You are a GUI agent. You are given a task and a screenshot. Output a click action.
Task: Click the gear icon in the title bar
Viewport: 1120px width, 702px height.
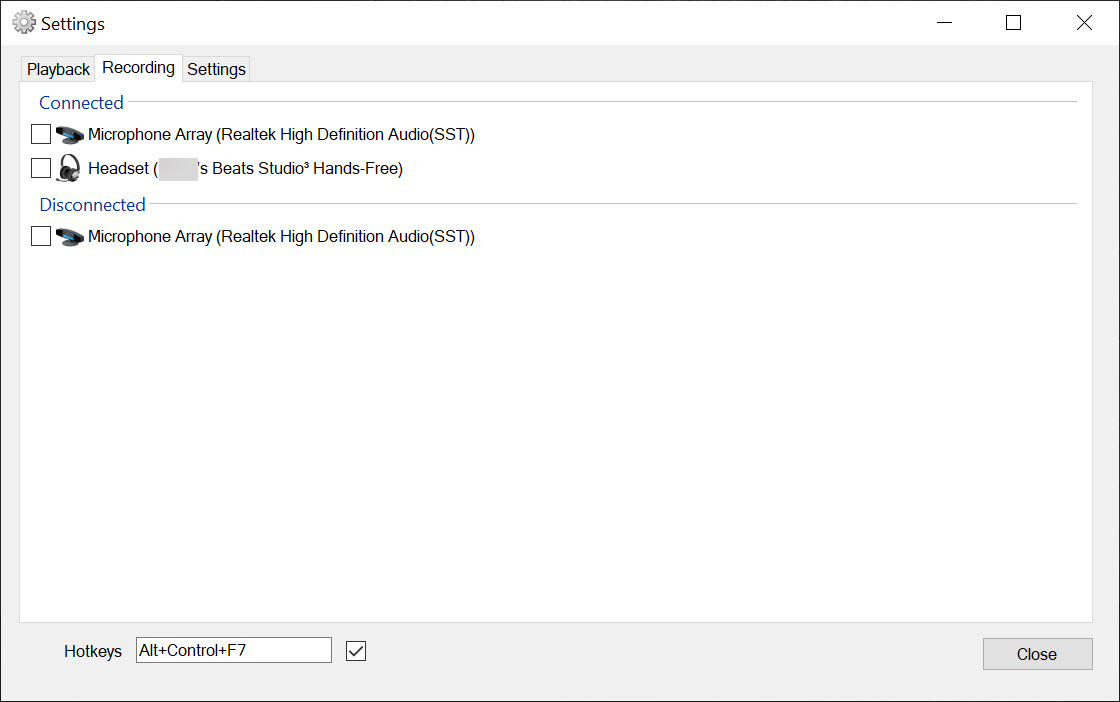[23, 23]
